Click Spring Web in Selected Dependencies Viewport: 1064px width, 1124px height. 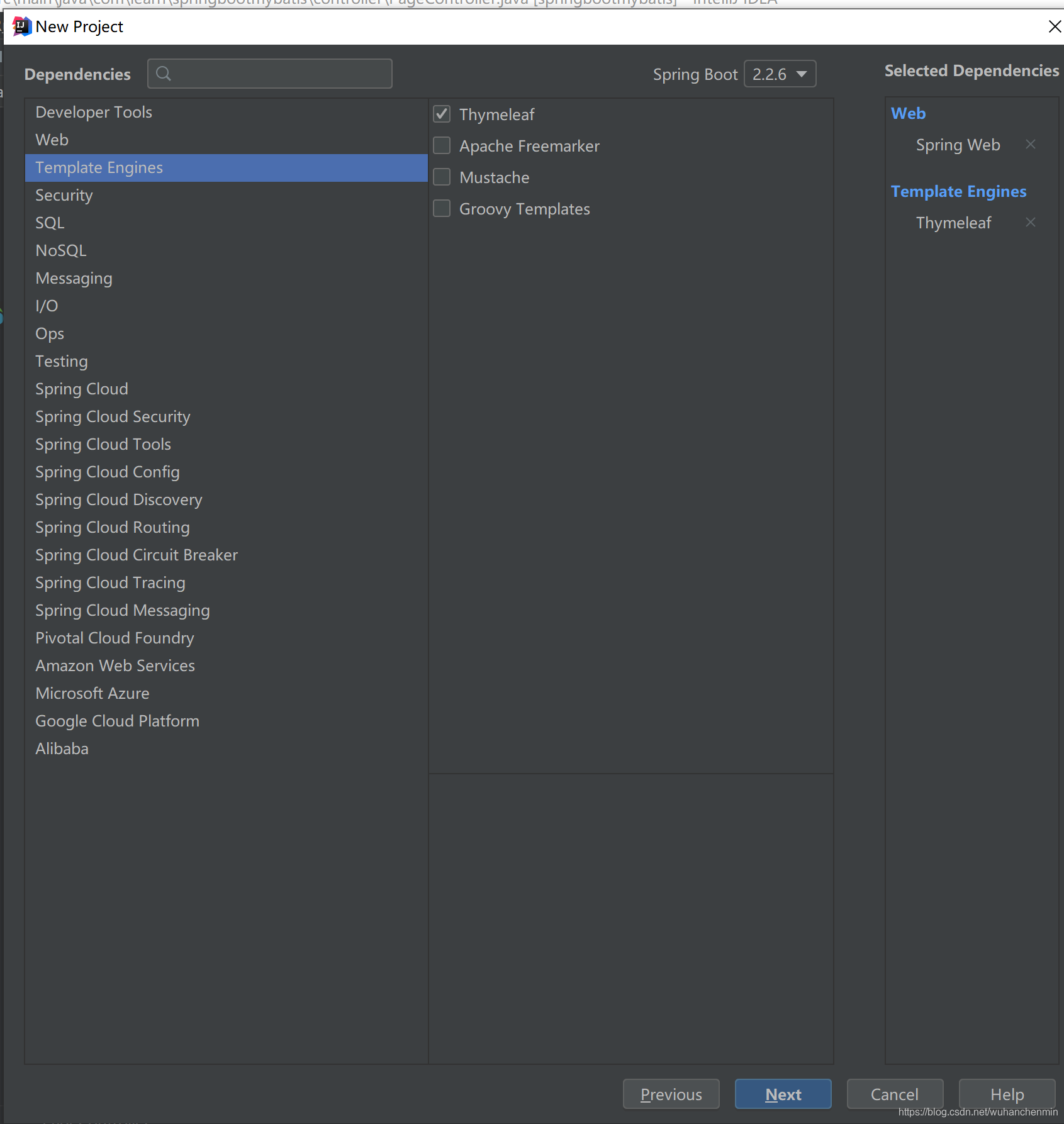pos(958,145)
